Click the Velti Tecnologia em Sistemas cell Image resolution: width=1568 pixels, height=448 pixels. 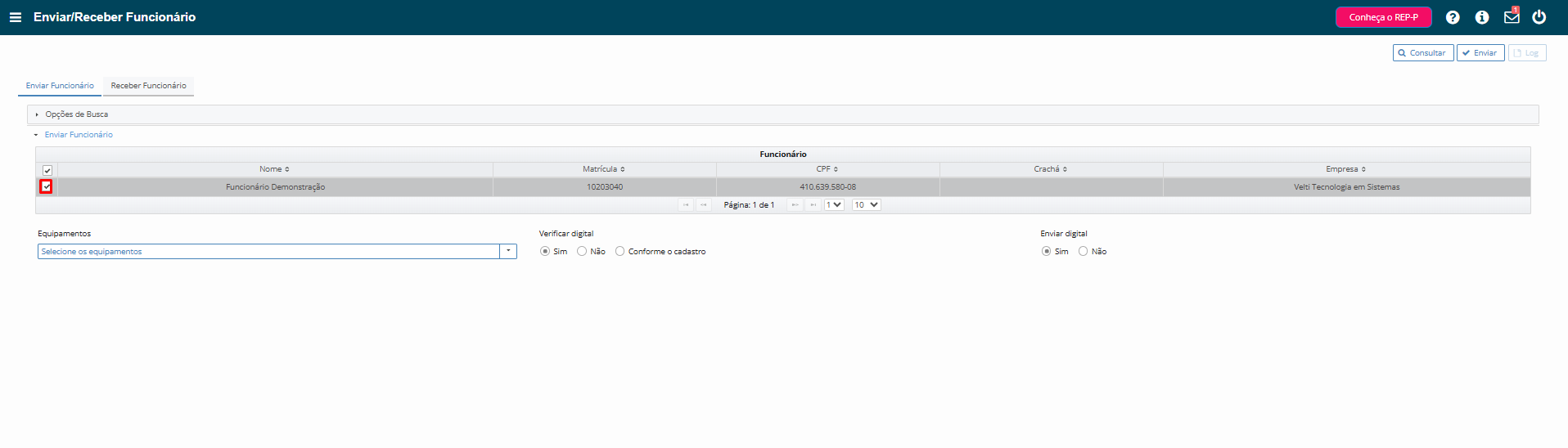point(1347,187)
